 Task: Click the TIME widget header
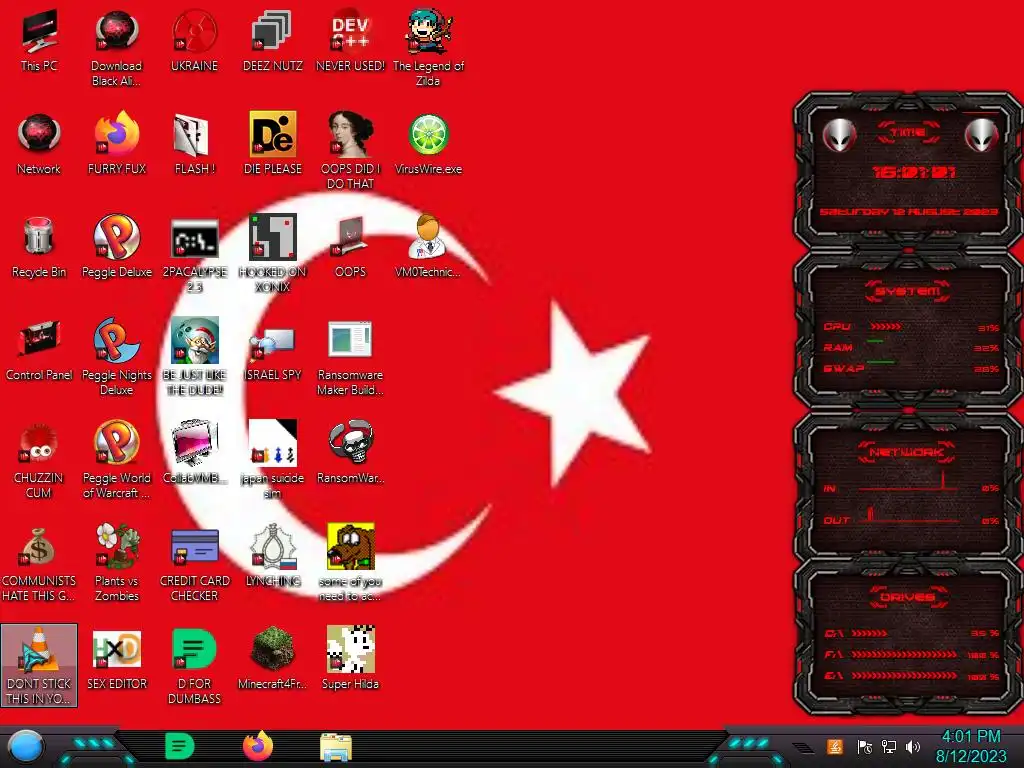click(x=908, y=133)
